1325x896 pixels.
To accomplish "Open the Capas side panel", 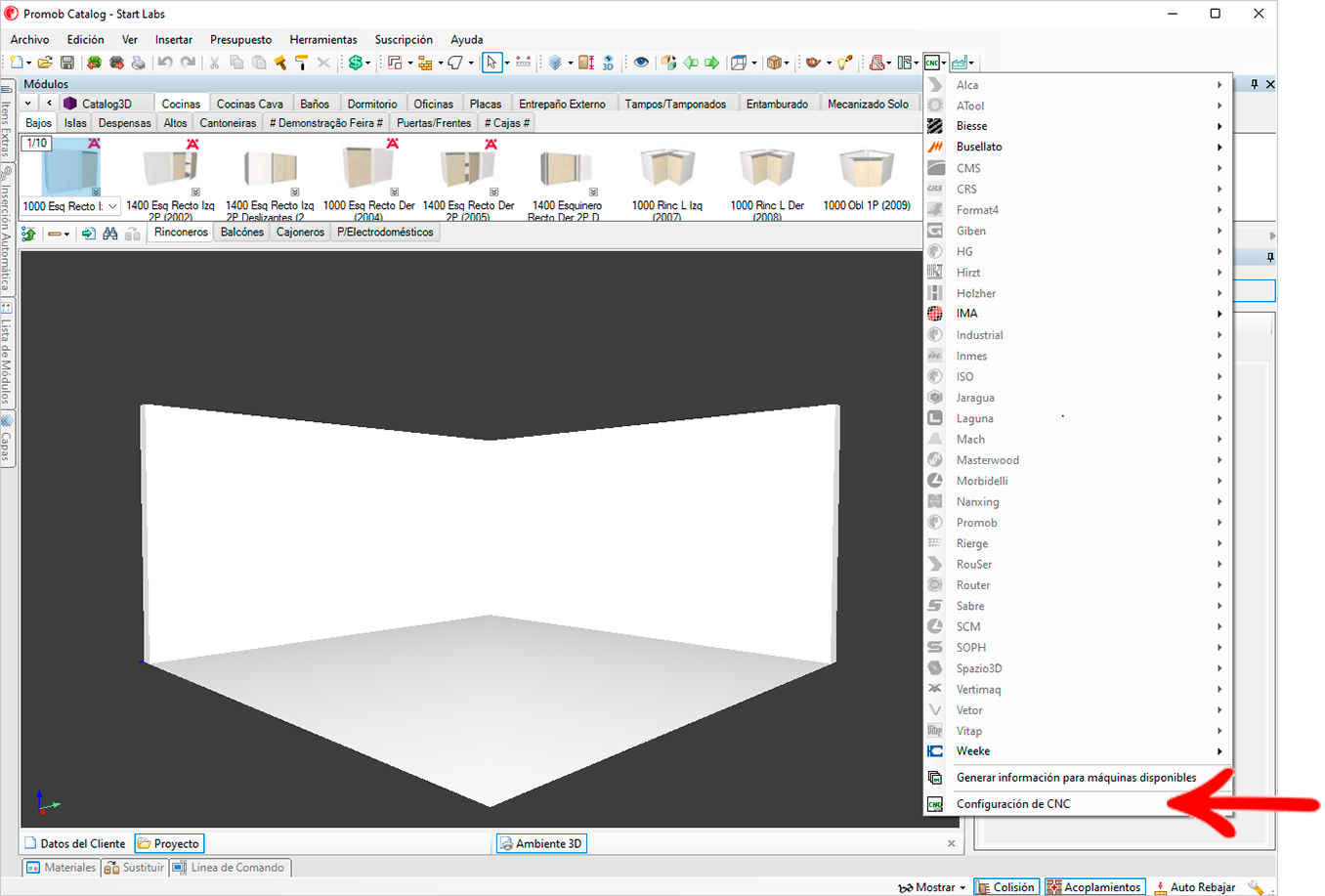I will [x=7, y=440].
